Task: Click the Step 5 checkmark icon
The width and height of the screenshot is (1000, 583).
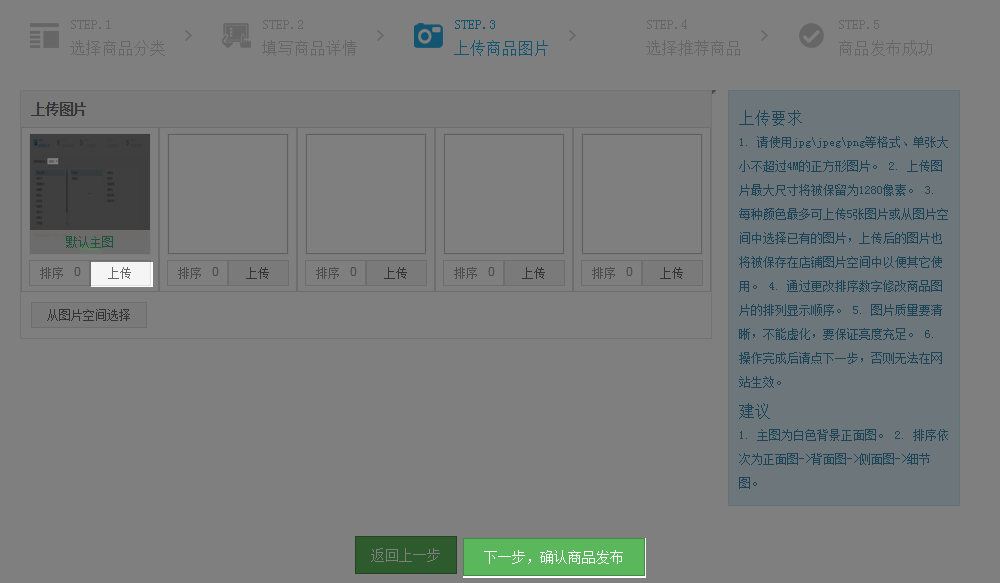Action: (811, 36)
